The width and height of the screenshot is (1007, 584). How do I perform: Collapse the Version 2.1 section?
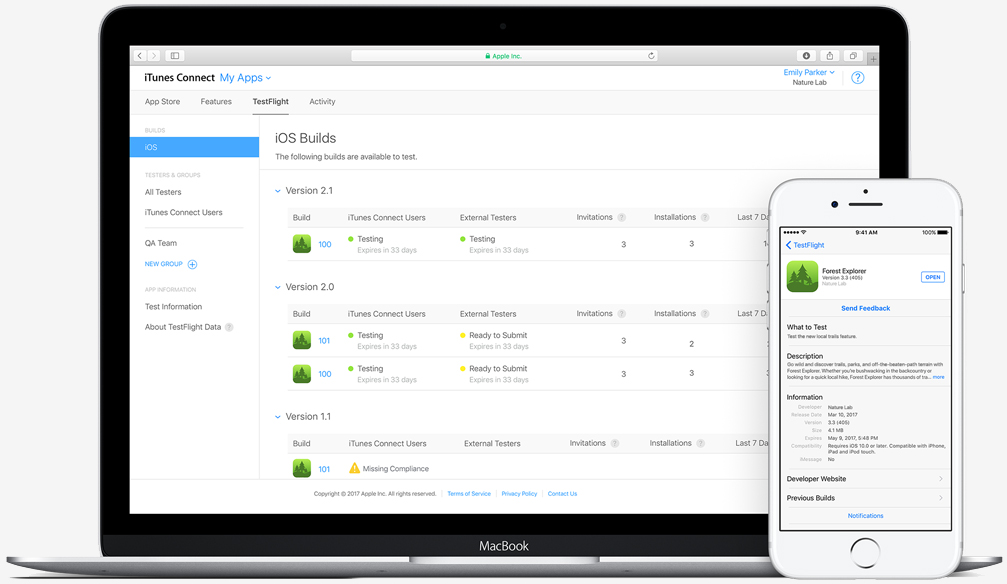[x=277, y=191]
